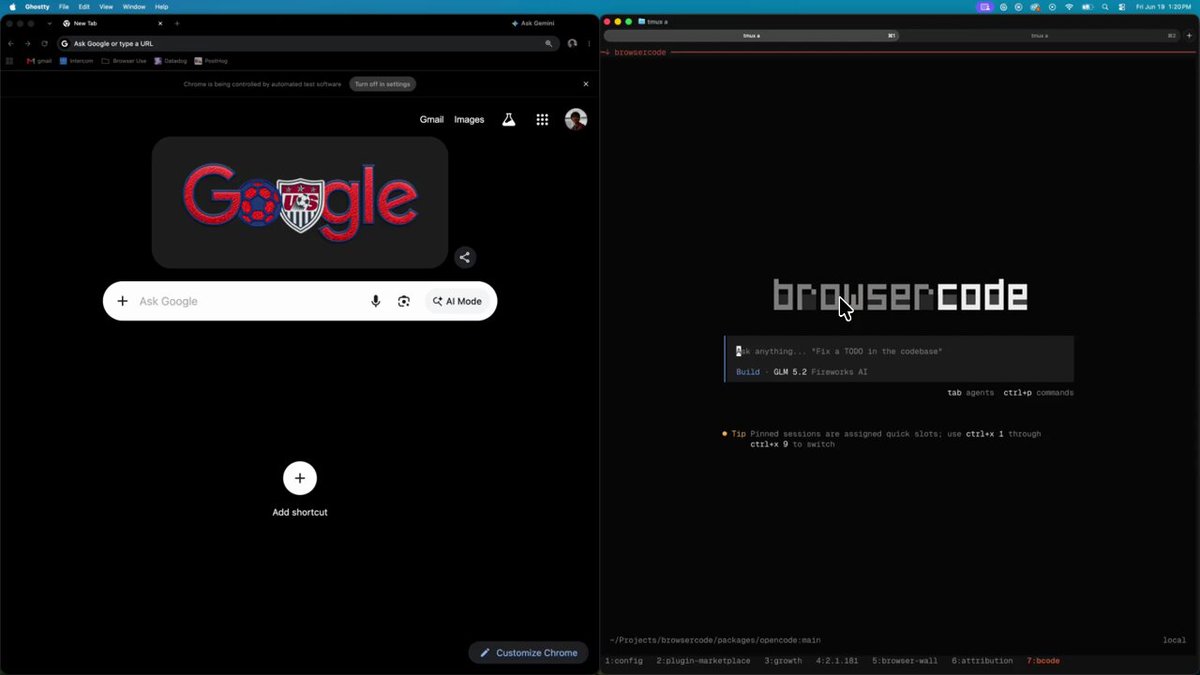
Task: Click the magnifier icon in address bar
Action: click(548, 44)
